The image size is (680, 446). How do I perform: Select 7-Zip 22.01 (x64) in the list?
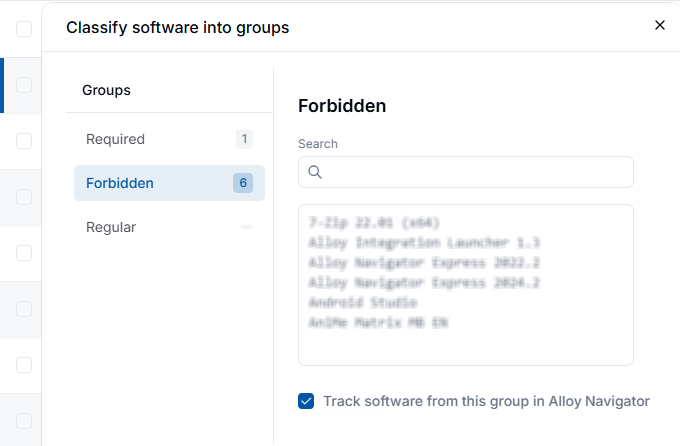point(374,223)
